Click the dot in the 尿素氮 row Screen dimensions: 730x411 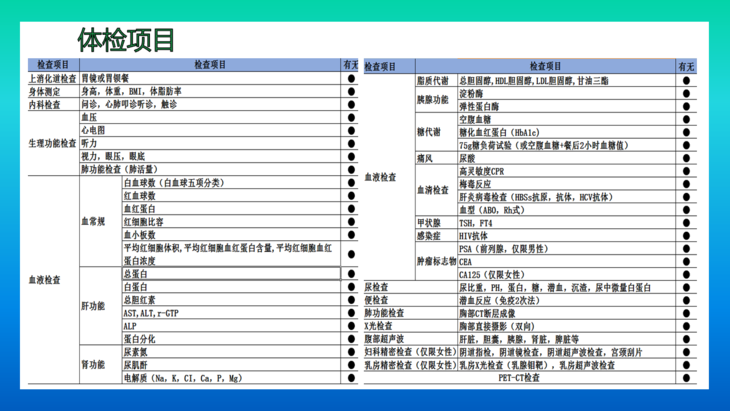[351, 352]
